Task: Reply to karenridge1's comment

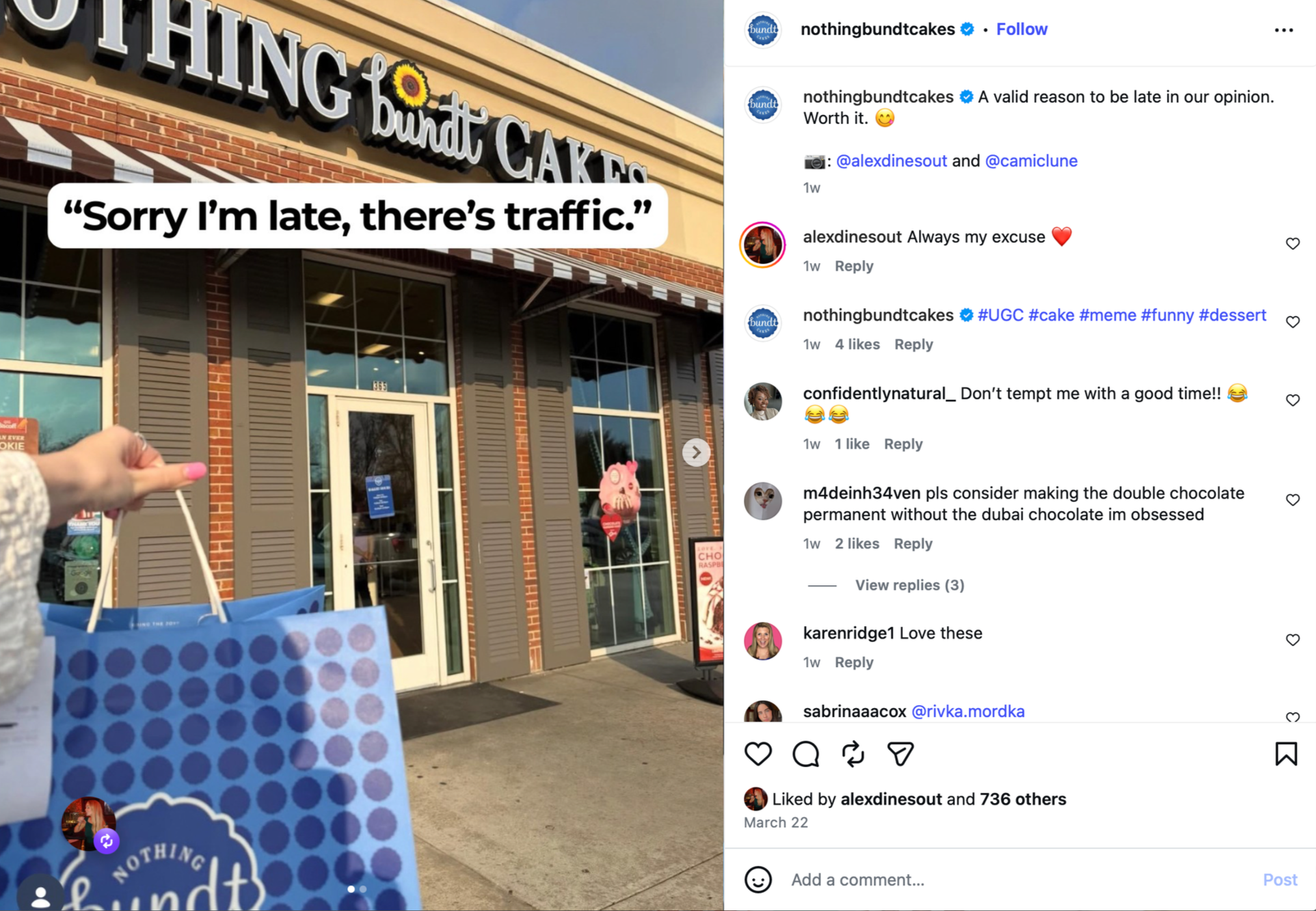Action: pos(854,662)
